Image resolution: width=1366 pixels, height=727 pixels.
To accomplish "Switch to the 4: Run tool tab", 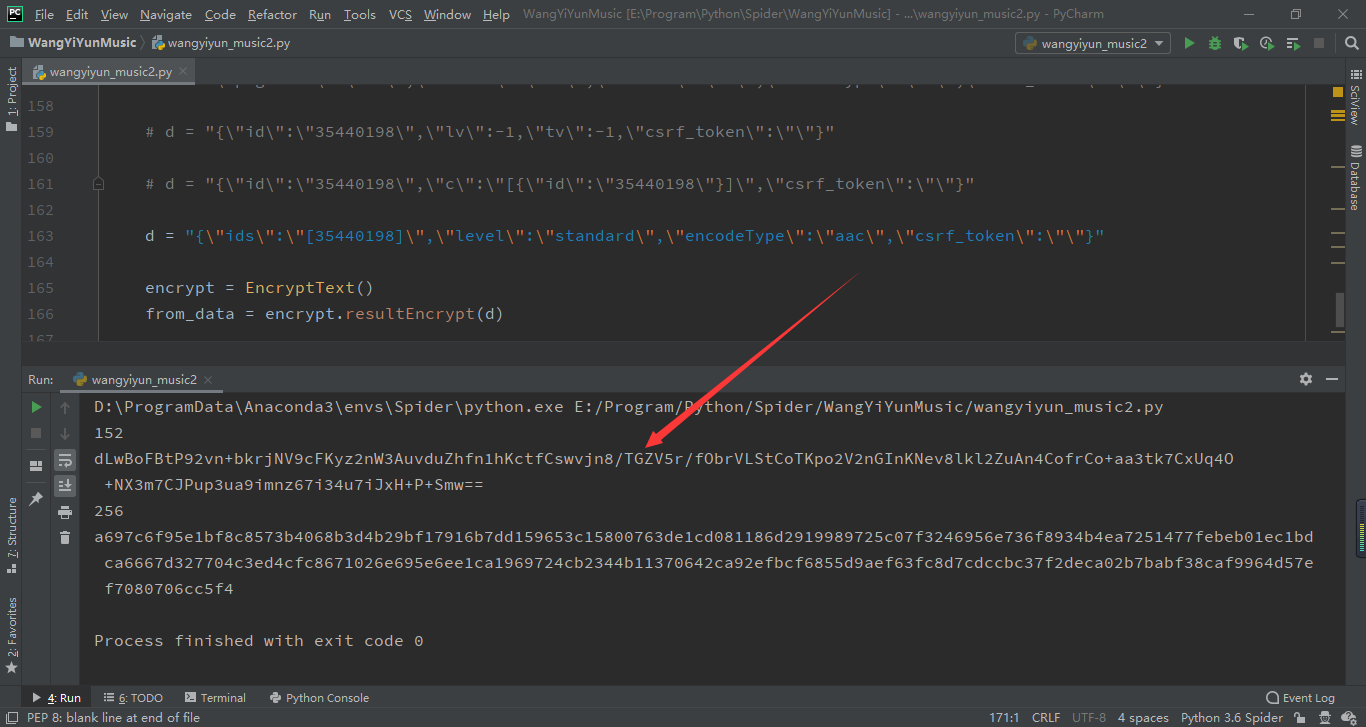I will click(x=57, y=698).
